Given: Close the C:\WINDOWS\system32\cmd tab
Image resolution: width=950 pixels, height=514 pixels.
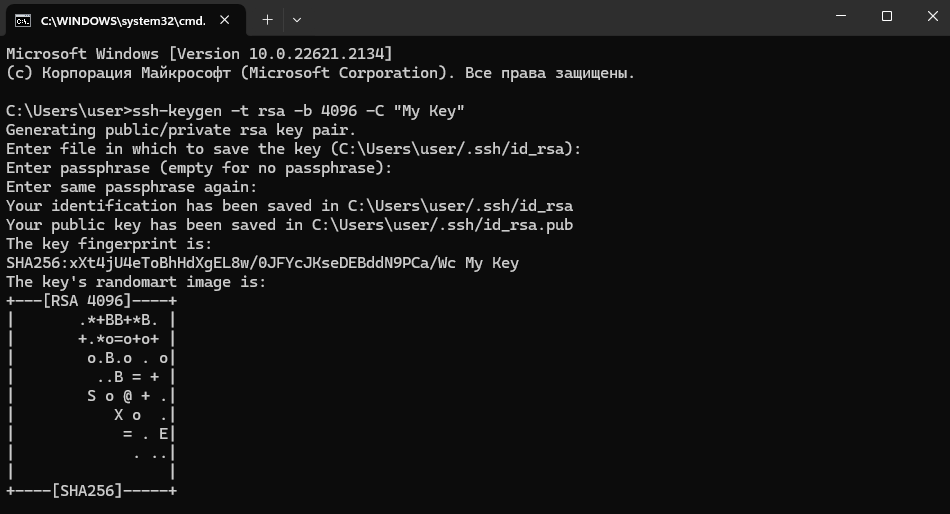Looking at the screenshot, I should pyautogui.click(x=224, y=20).
